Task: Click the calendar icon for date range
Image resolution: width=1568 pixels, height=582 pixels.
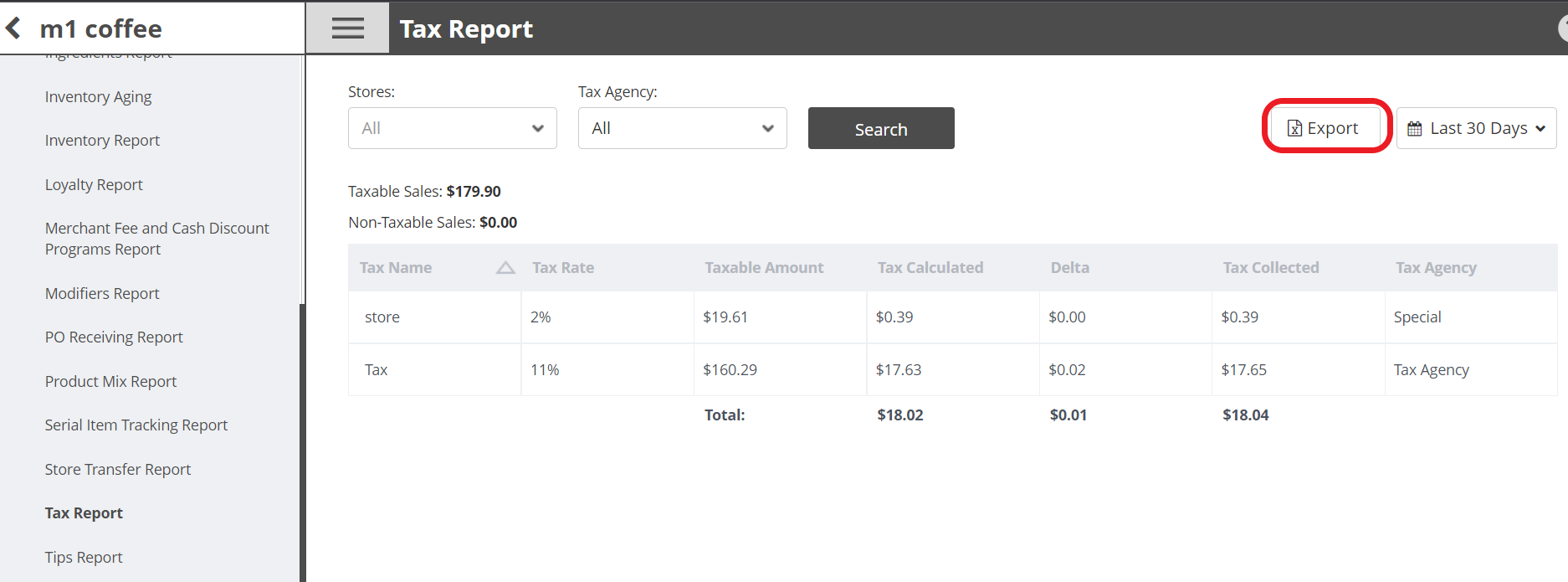Action: coord(1415,129)
